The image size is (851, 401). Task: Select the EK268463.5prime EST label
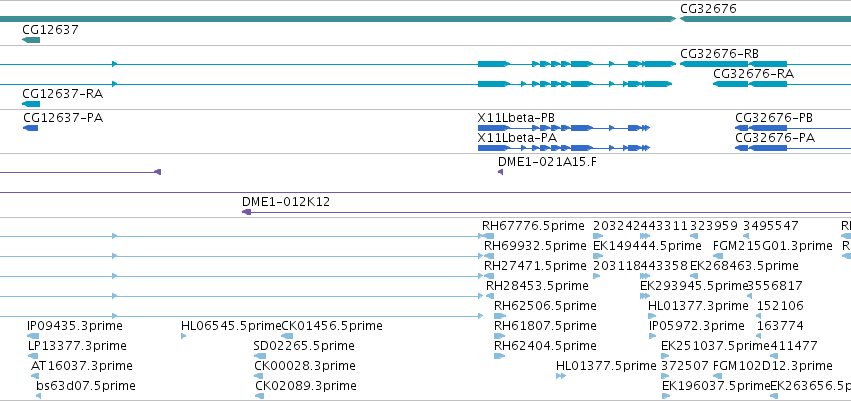tap(744, 266)
